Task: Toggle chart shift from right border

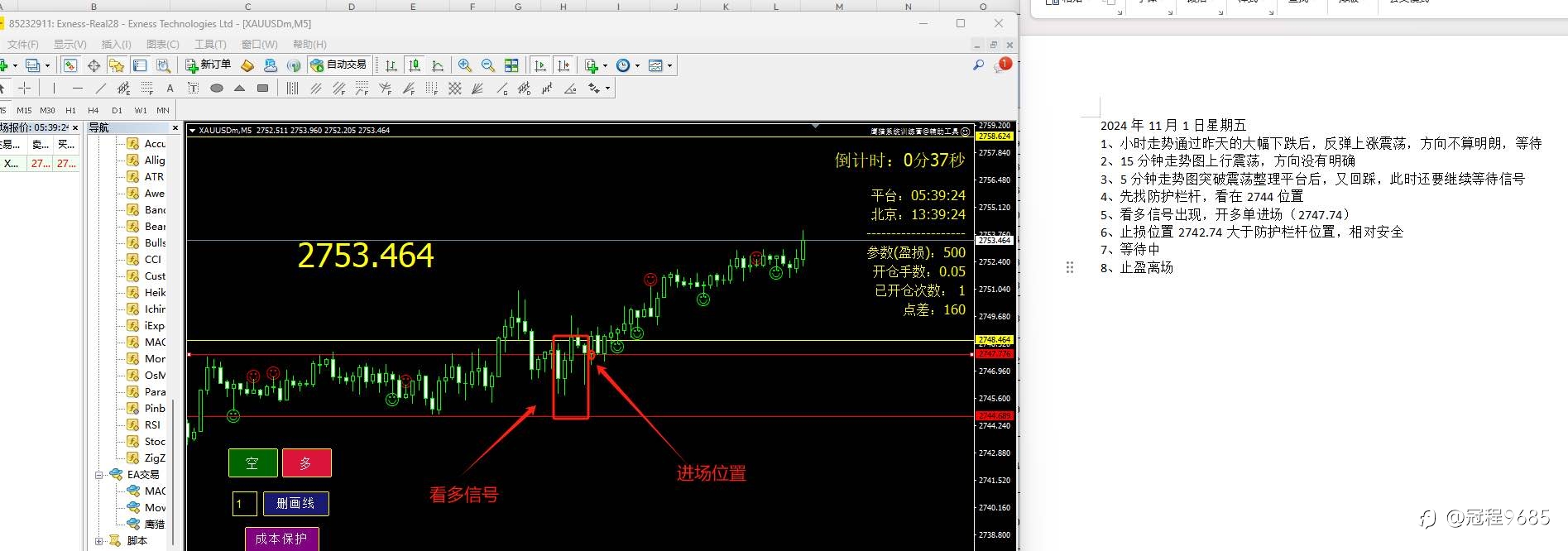Action: [x=563, y=65]
